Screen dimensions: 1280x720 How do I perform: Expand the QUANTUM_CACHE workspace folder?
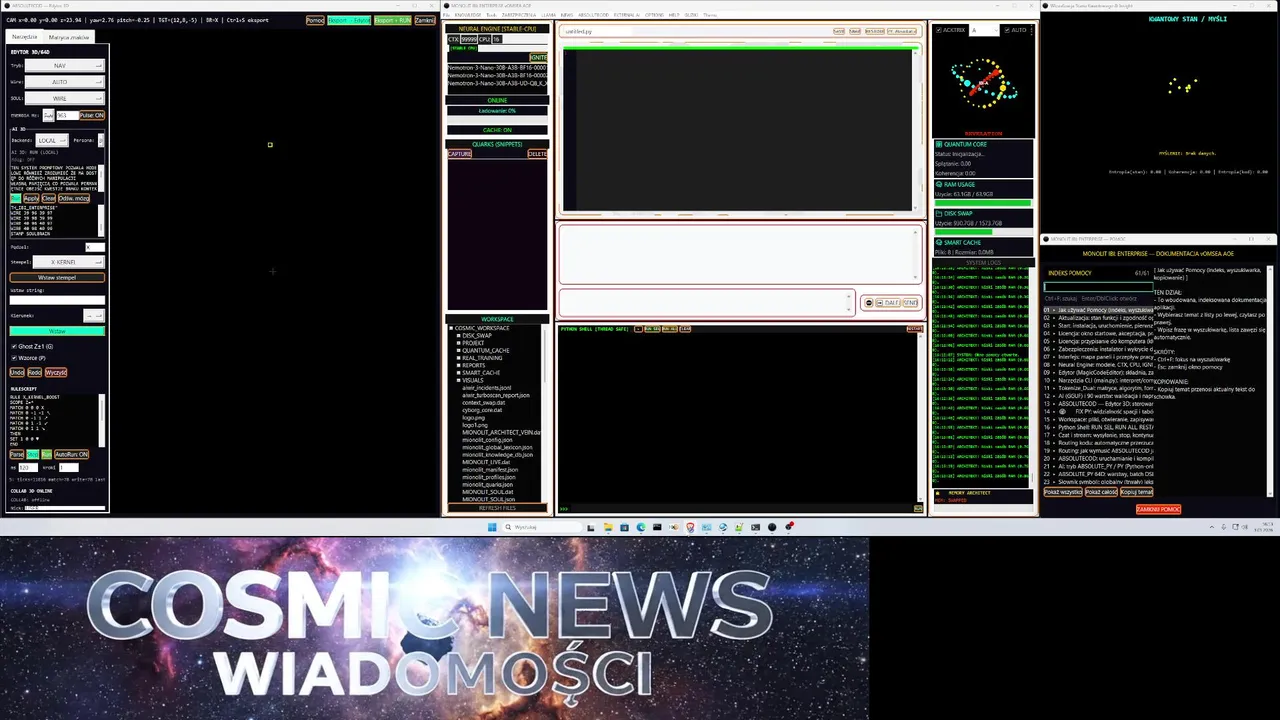tap(458, 351)
